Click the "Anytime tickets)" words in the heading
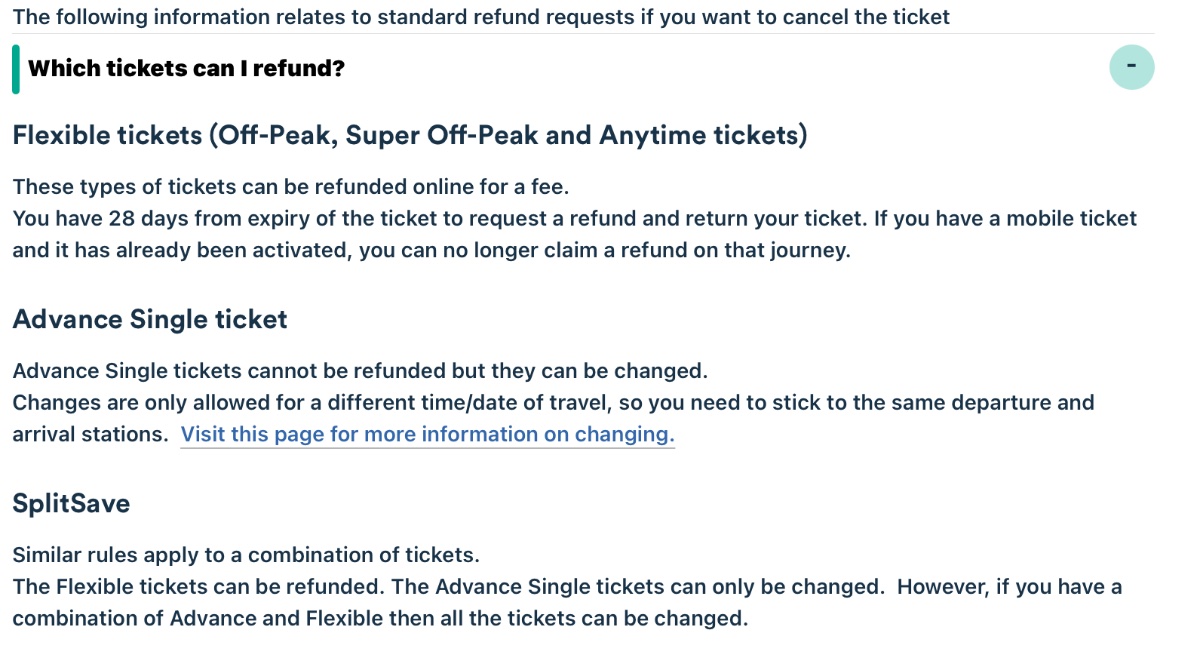The image size is (1200, 670). click(702, 135)
